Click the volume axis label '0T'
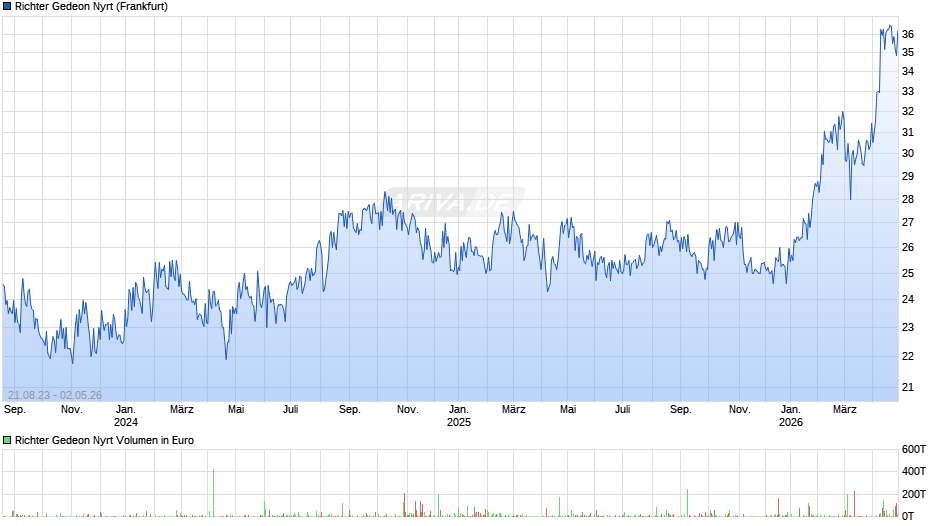This screenshot has height=526, width=940. [x=908, y=516]
